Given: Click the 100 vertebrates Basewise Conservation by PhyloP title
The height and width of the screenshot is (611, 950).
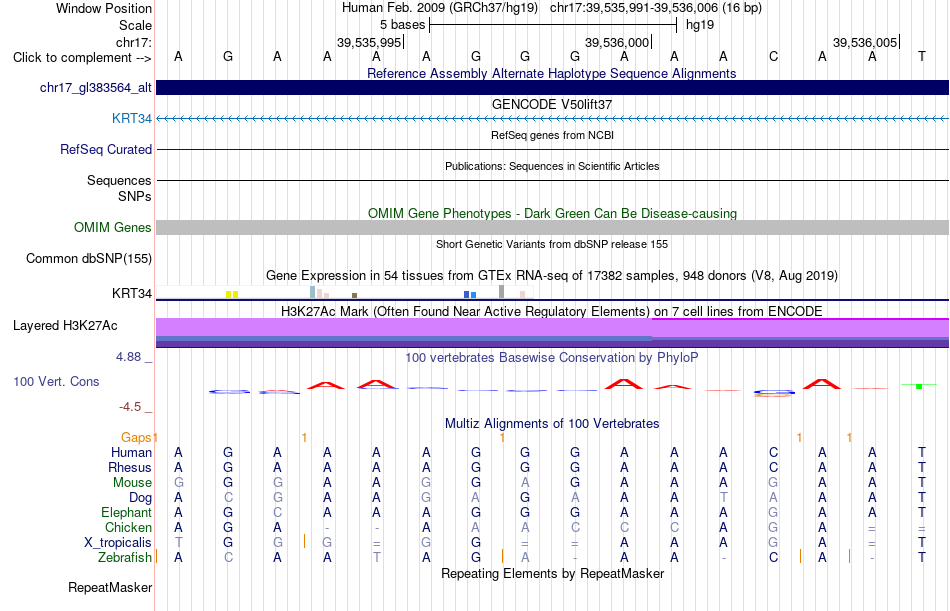Looking at the screenshot, I should point(552,358).
